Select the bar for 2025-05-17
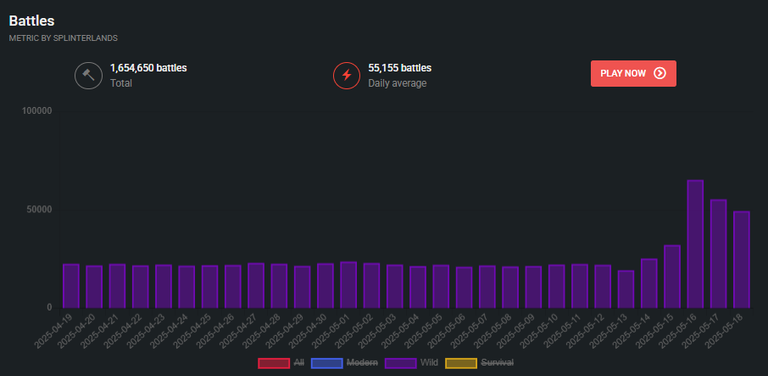This screenshot has height=376, width=768. [718, 254]
